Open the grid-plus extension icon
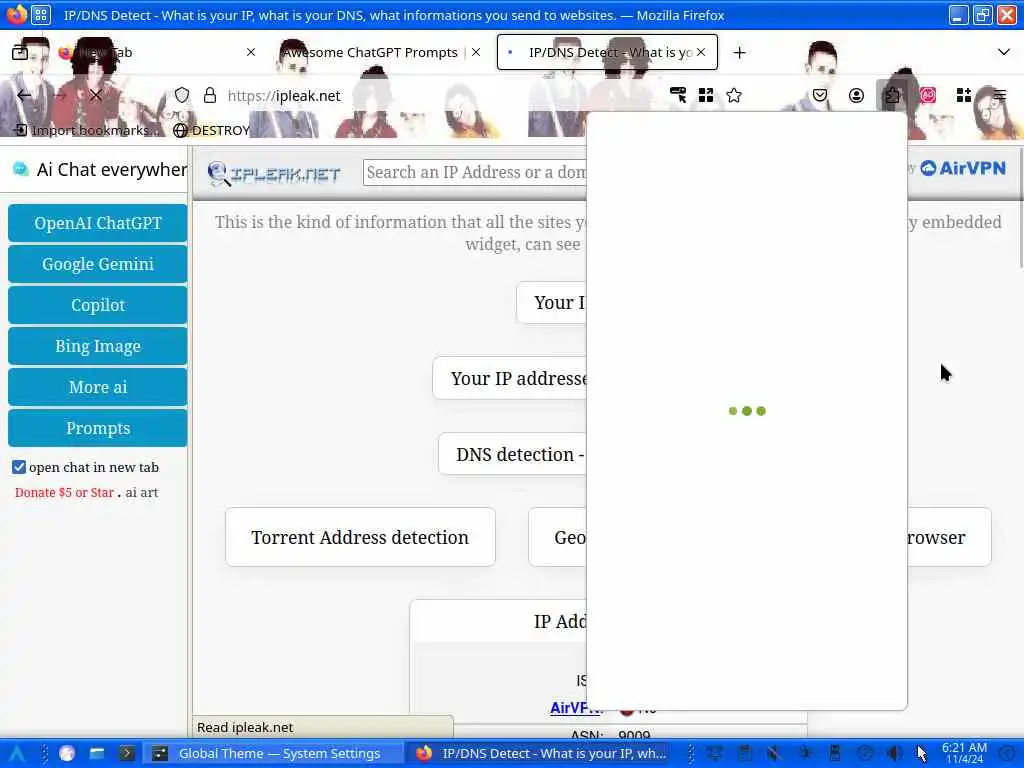The width and height of the screenshot is (1024, 768). [964, 95]
